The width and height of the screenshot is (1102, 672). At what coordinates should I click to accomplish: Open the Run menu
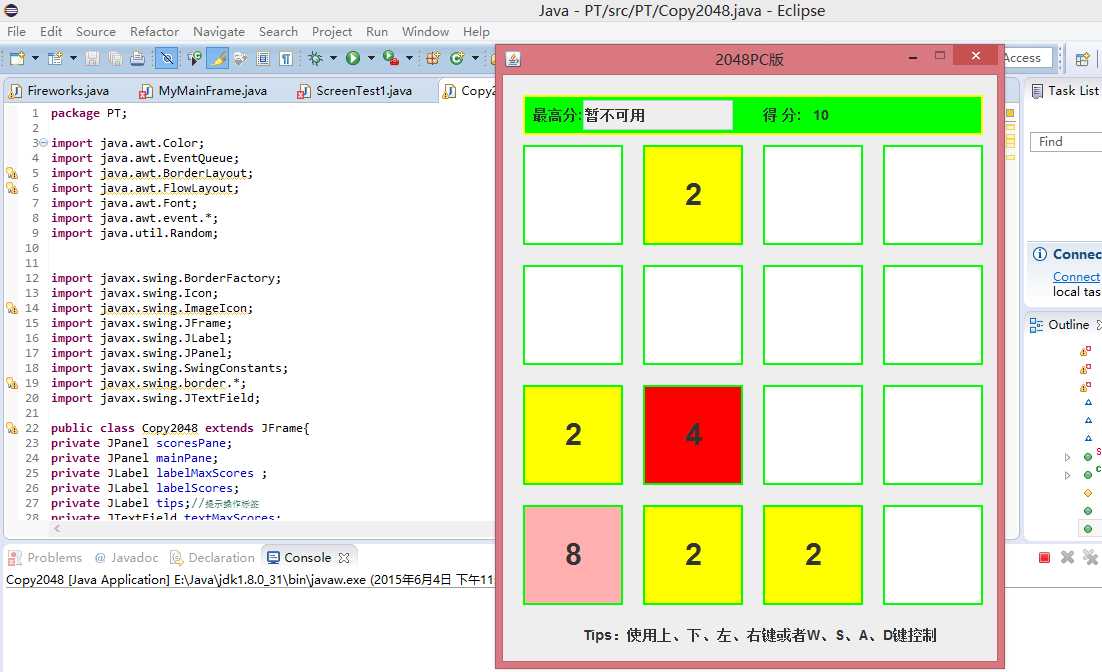point(377,32)
